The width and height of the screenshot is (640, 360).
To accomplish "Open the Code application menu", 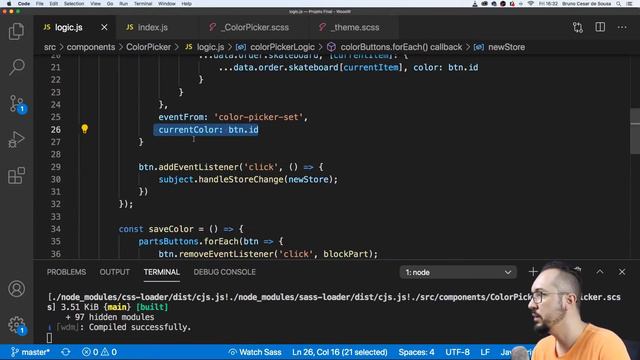I will pyautogui.click(x=24, y=4).
